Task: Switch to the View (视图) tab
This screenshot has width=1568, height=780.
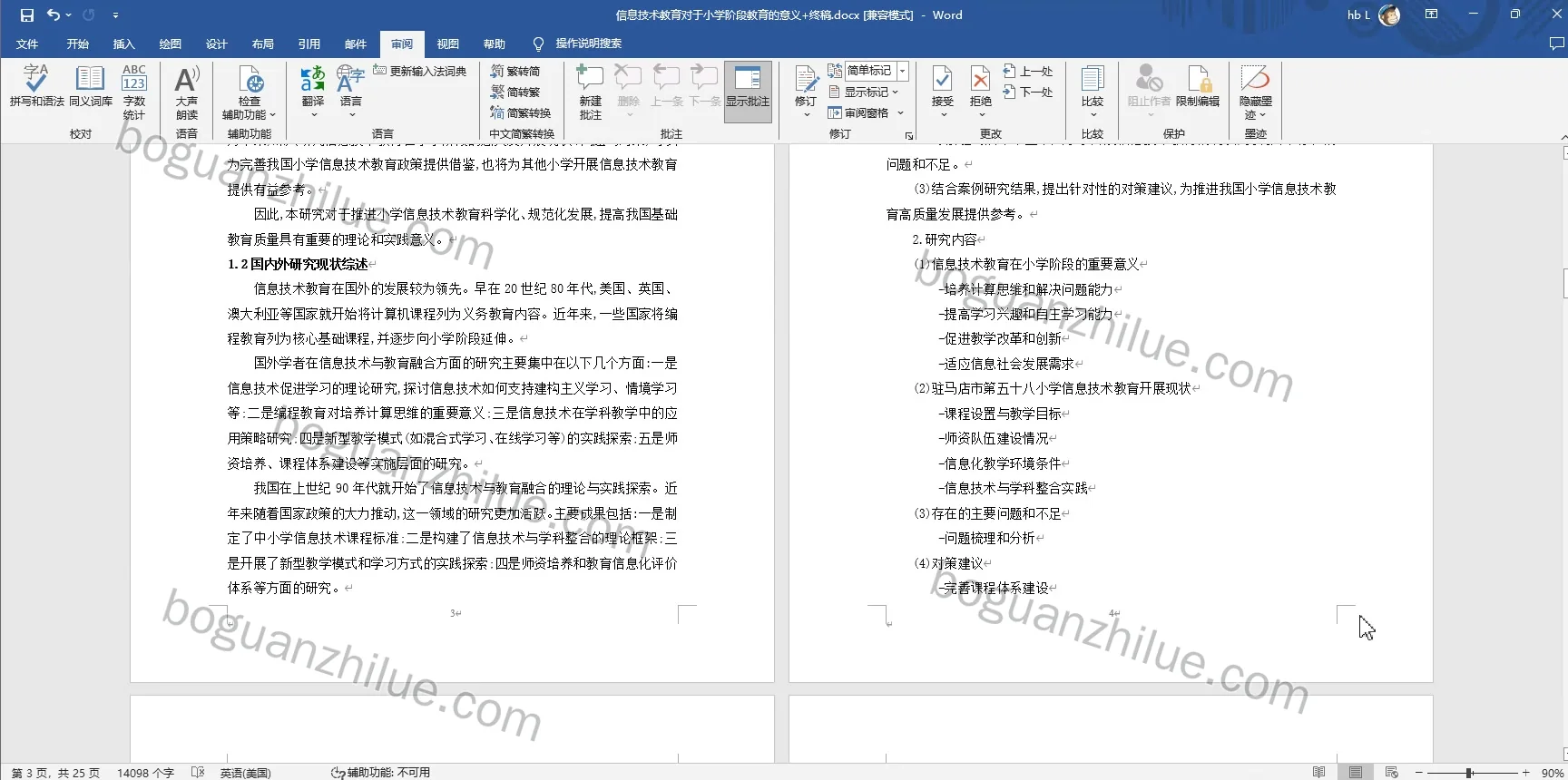Action: tap(448, 44)
